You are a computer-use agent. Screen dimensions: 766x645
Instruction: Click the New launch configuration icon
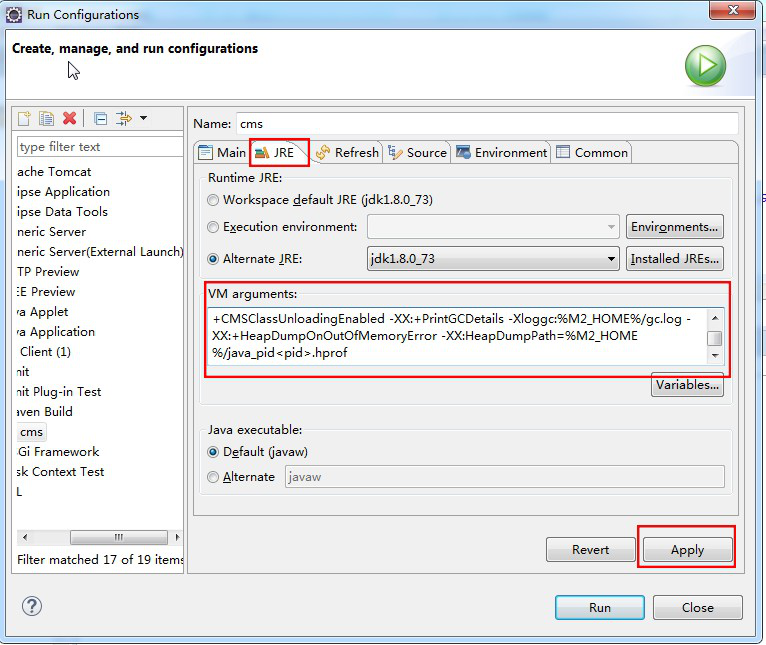[x=25, y=118]
